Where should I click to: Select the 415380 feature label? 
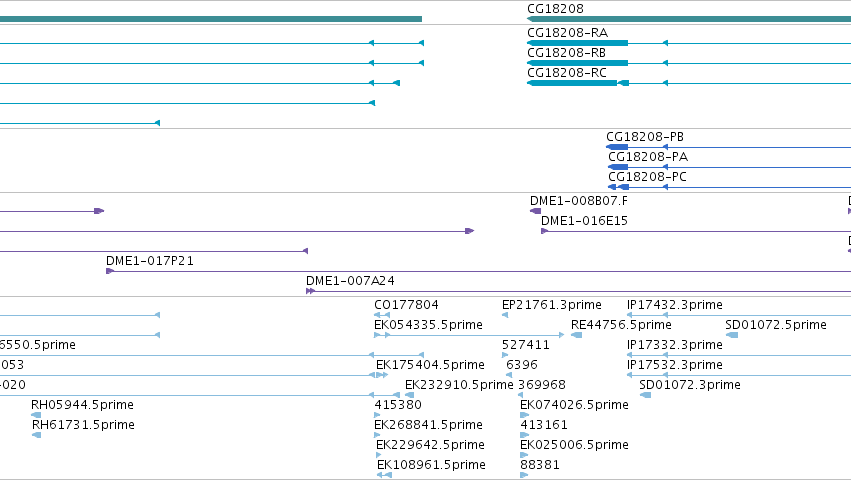point(398,405)
